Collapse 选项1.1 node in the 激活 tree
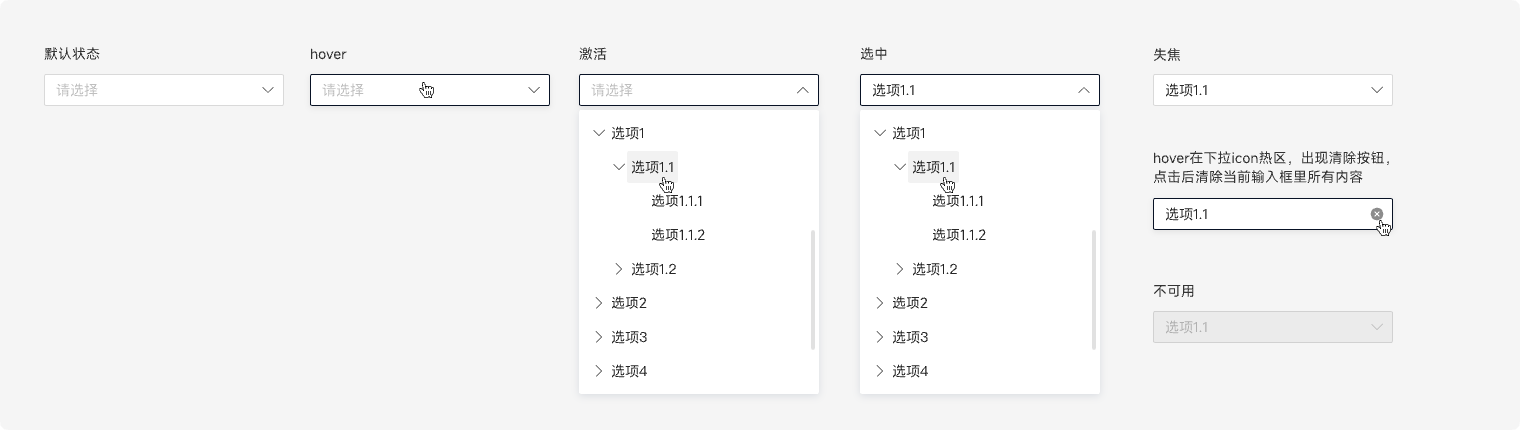 (x=619, y=167)
